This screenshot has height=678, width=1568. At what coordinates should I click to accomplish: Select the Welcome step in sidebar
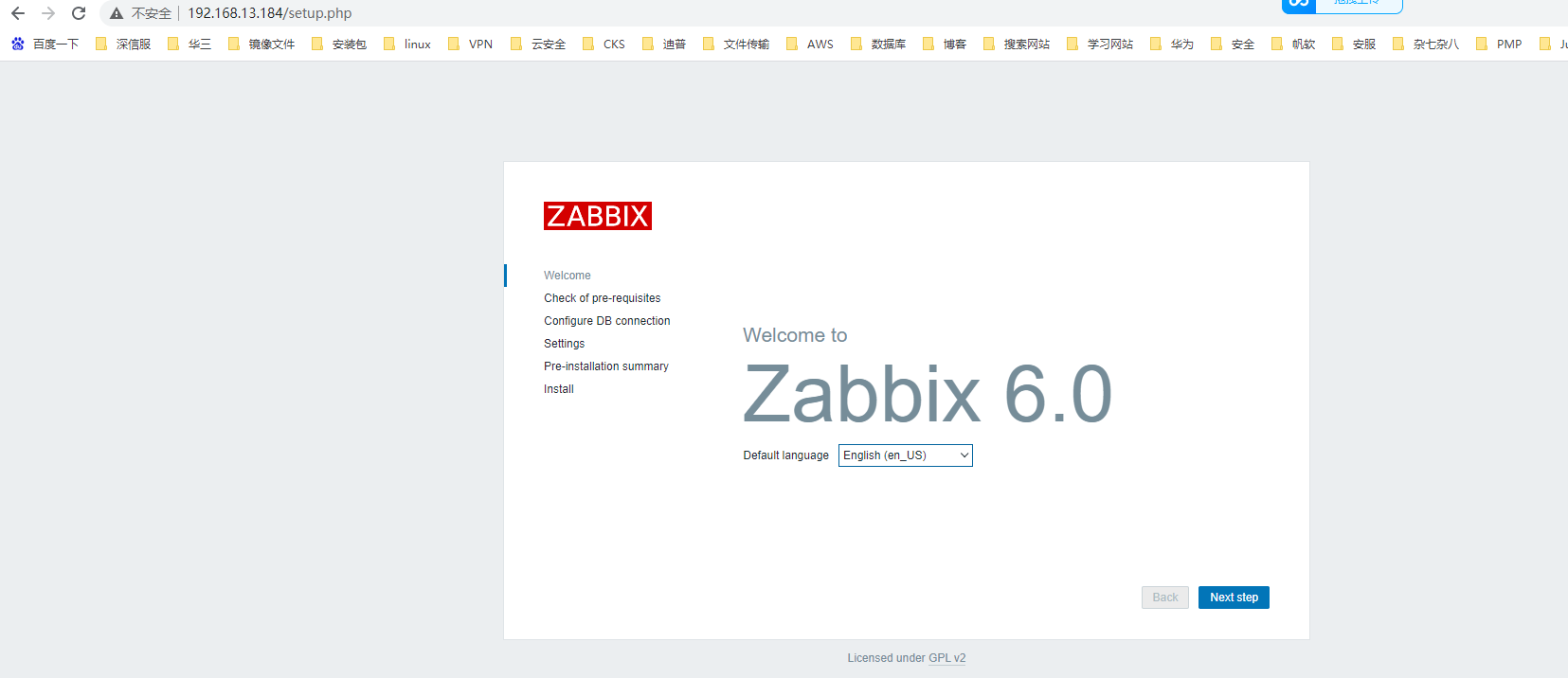click(568, 276)
